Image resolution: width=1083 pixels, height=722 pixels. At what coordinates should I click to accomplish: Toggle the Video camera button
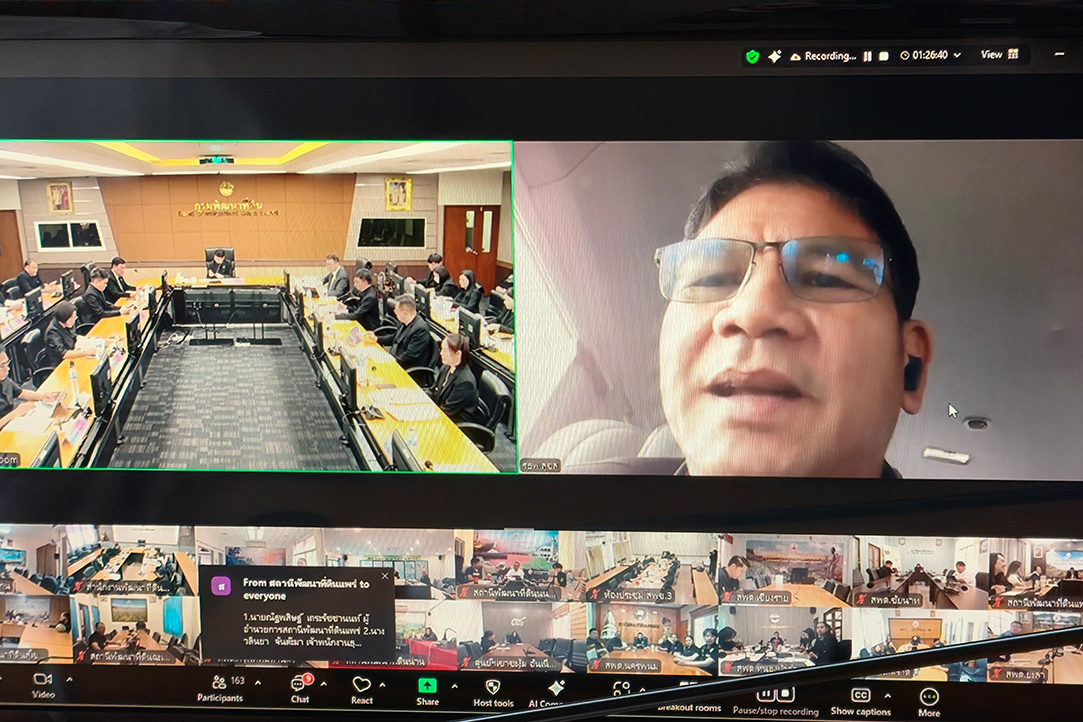point(43,685)
